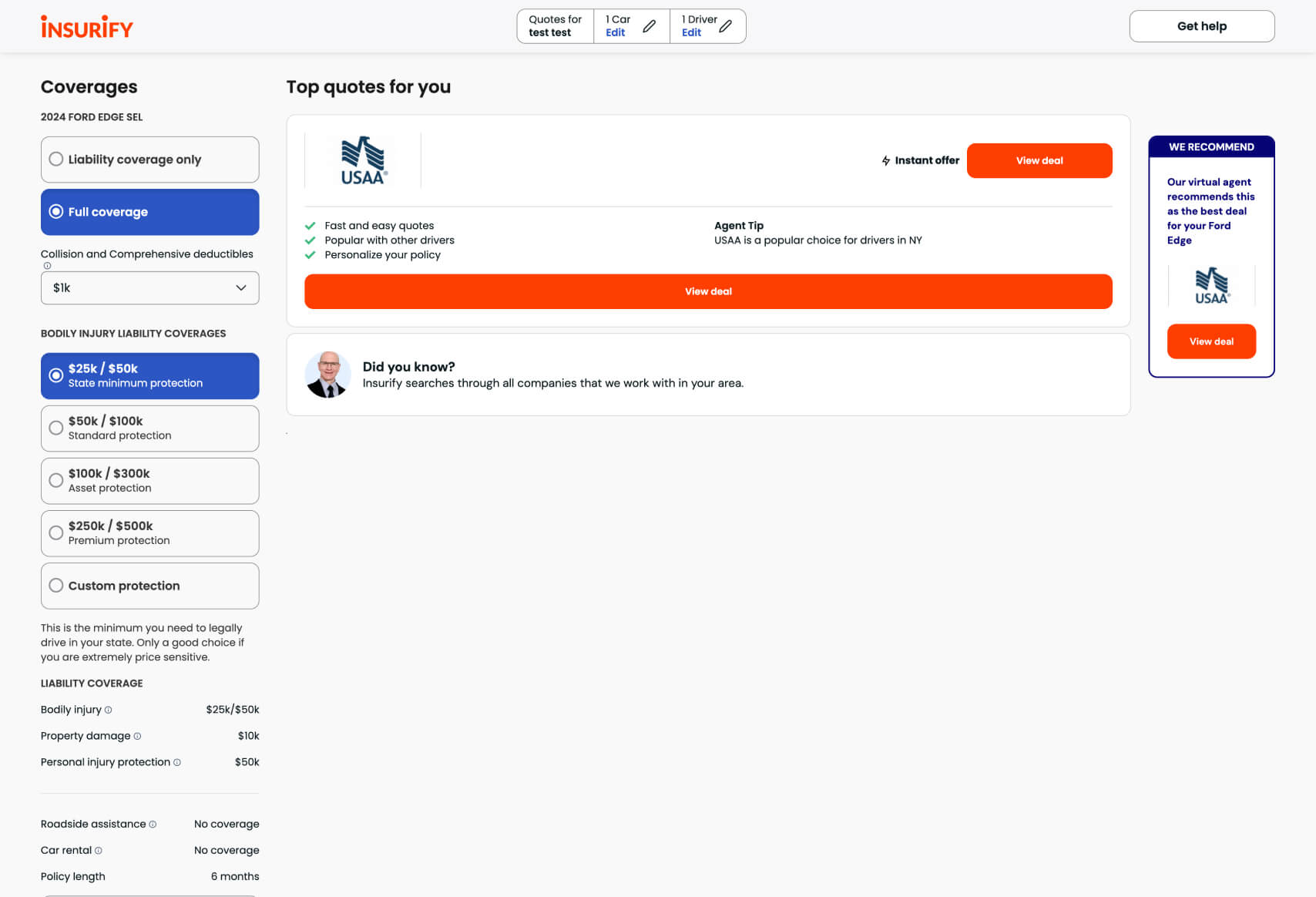This screenshot has height=897, width=1316.
Task: Click the Policy length 6 months value
Action: pyautogui.click(x=235, y=876)
